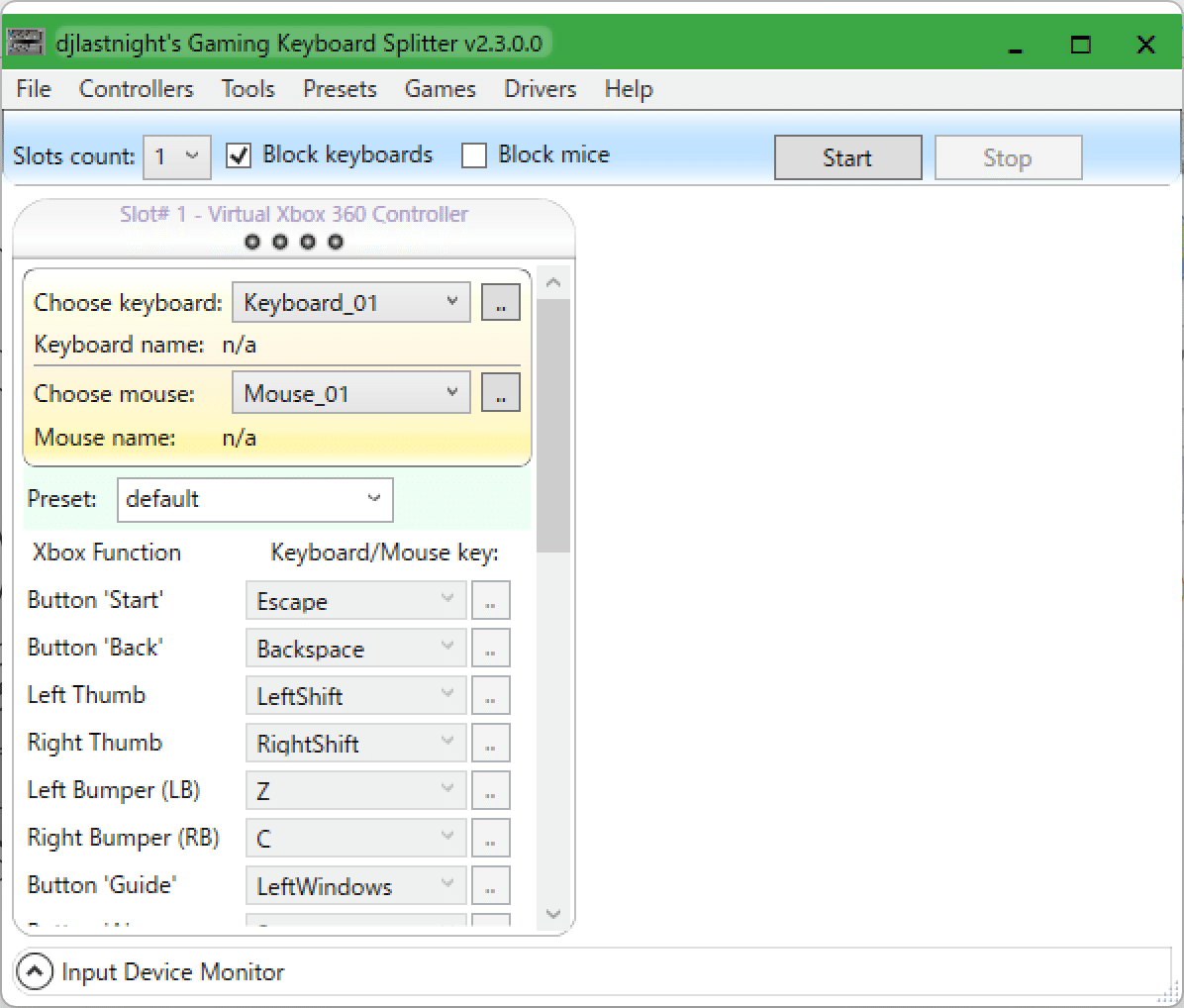Click the 'Mouse name:' label

pos(105,438)
